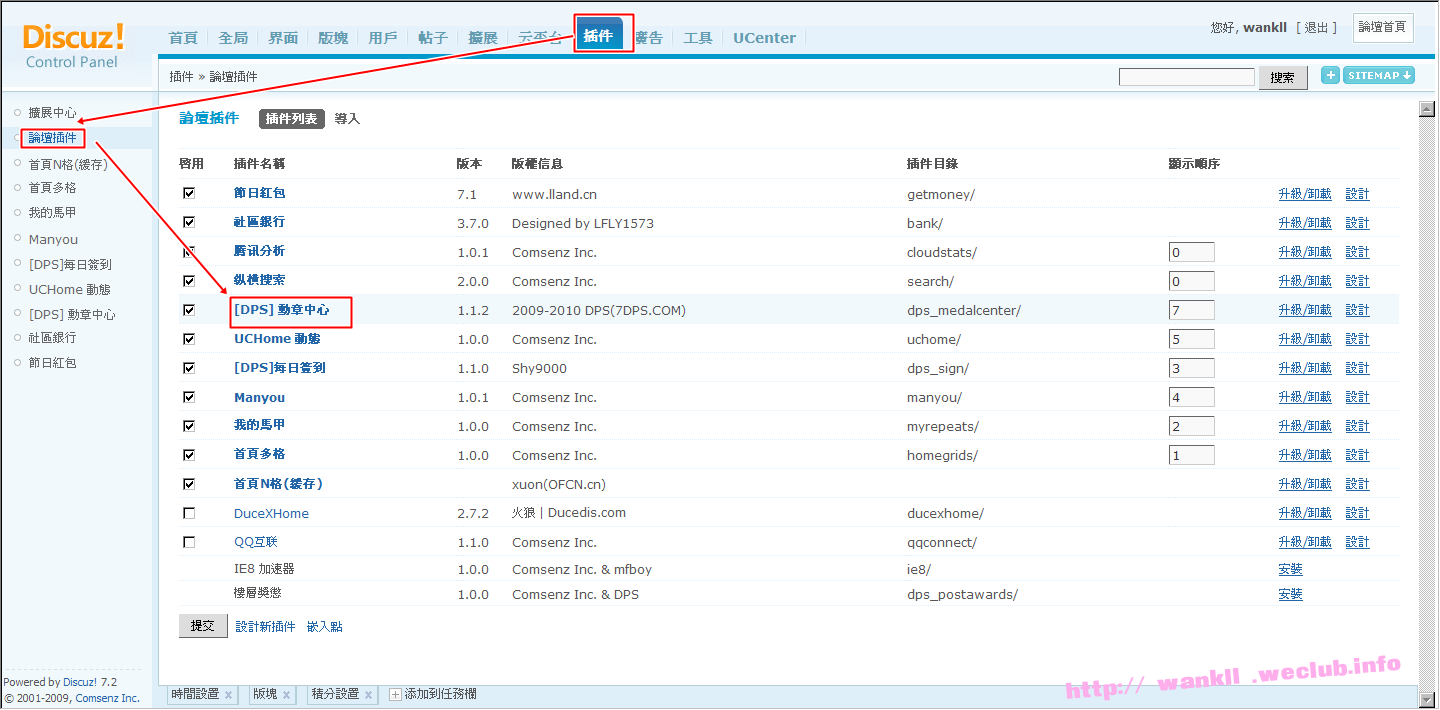Viewport: 1440px width, 710px height.
Task: Close the 積分設置 task shortcut
Action: [x=369, y=694]
